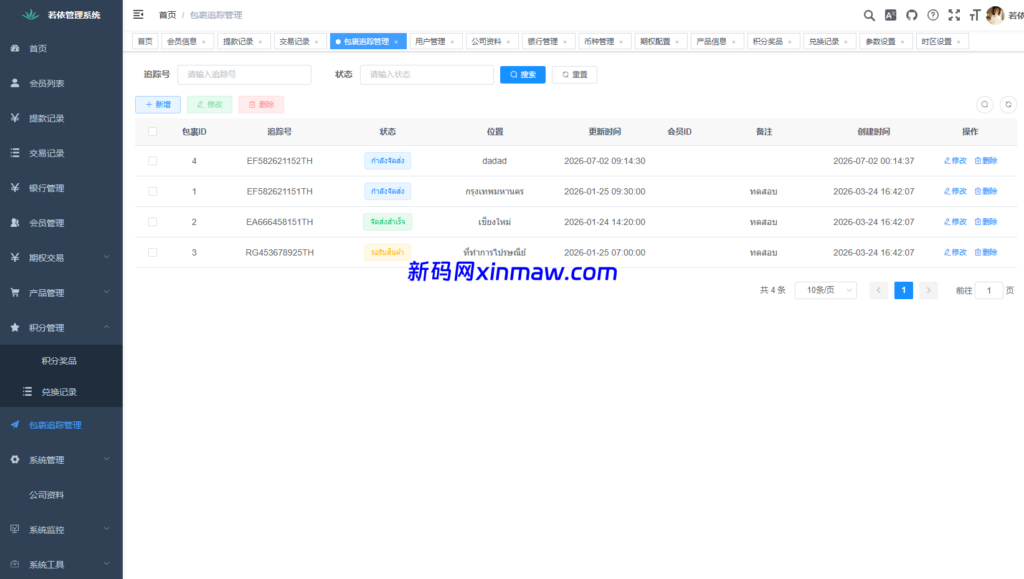Open the GitHub source icon
The height and width of the screenshot is (579, 1024).
click(912, 15)
